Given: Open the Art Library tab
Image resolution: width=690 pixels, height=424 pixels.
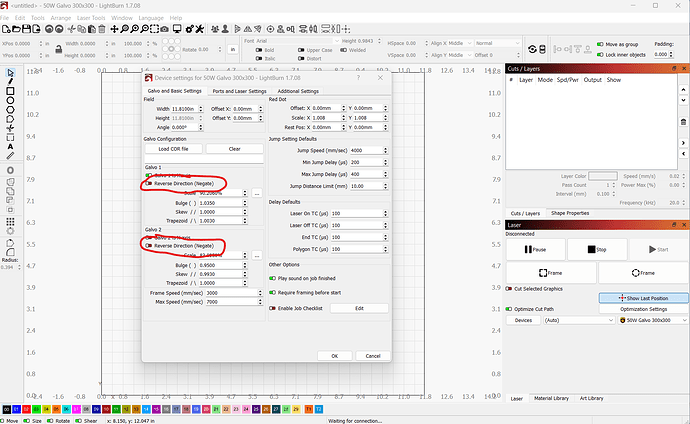Looking at the screenshot, I should [x=591, y=398].
